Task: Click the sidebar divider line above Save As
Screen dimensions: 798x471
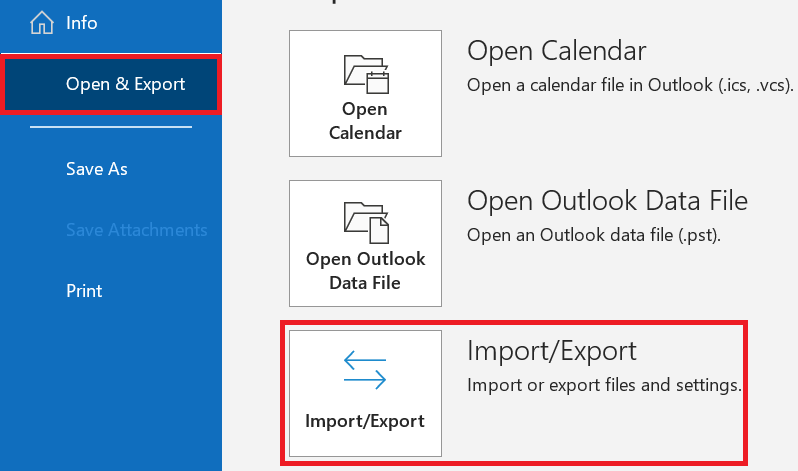Action: coord(110,127)
